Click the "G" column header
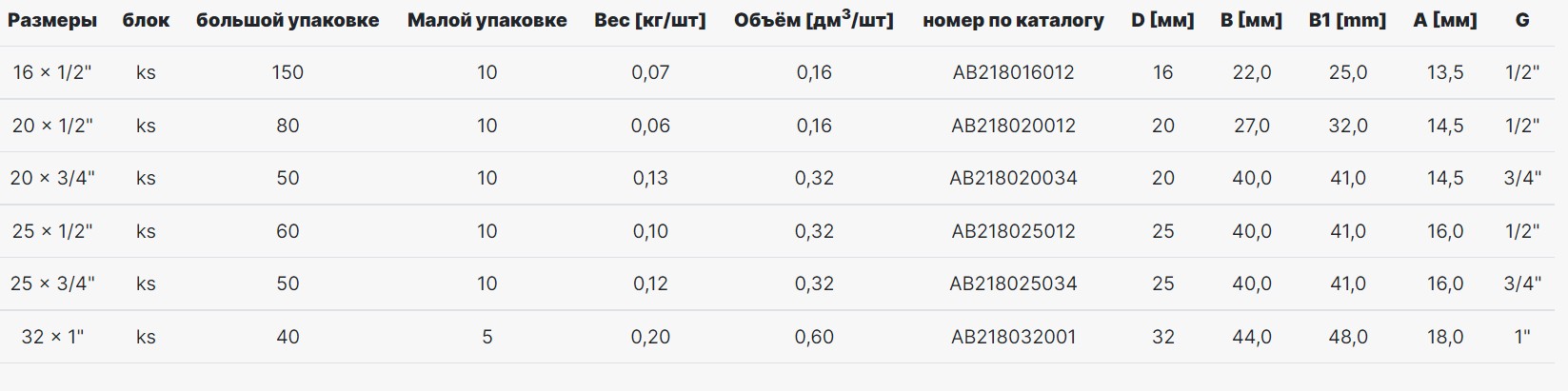The image size is (1568, 391). (1522, 20)
